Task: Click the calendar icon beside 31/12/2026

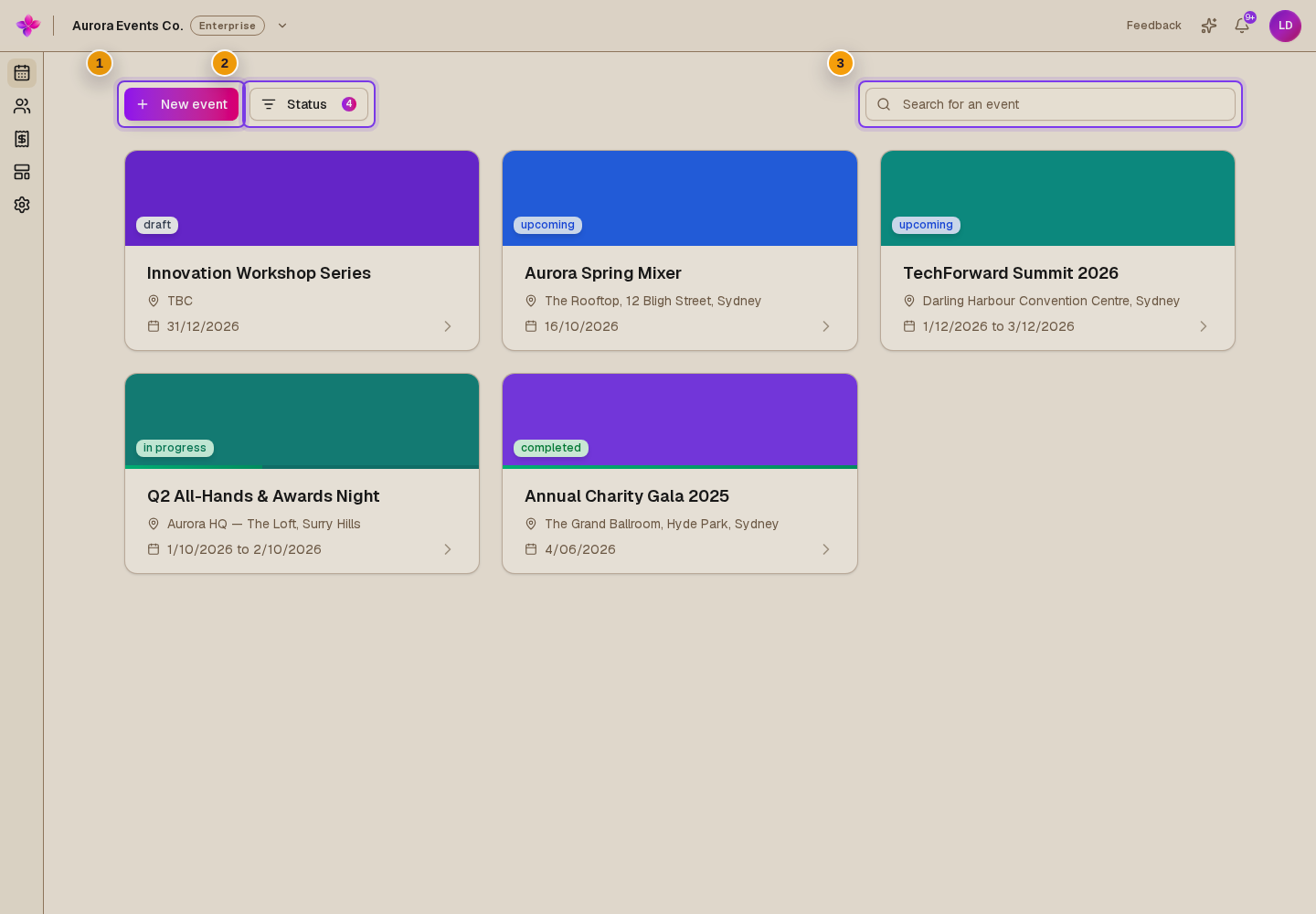Action: pyautogui.click(x=154, y=326)
